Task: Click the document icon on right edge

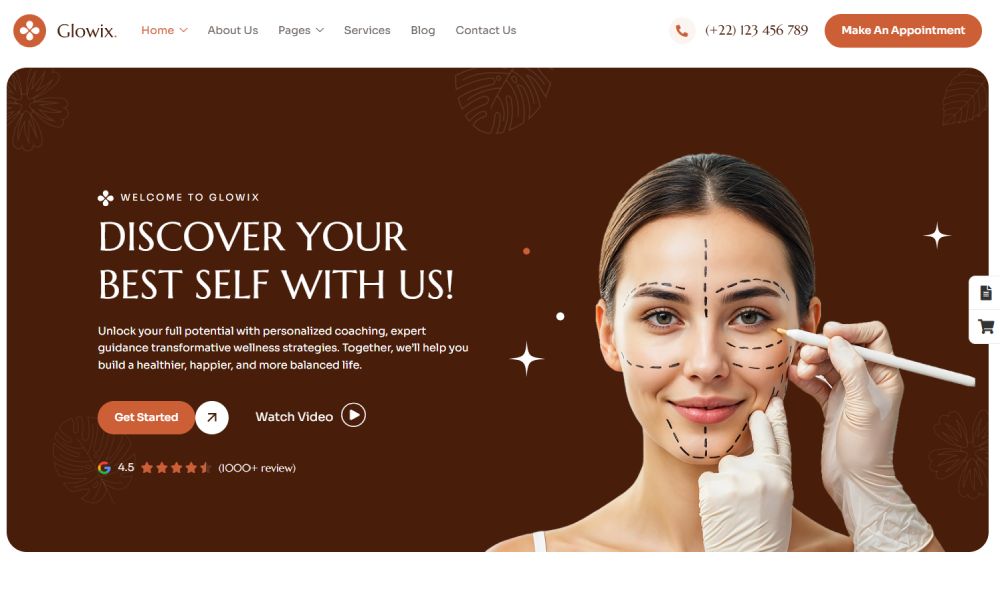Action: pos(986,293)
